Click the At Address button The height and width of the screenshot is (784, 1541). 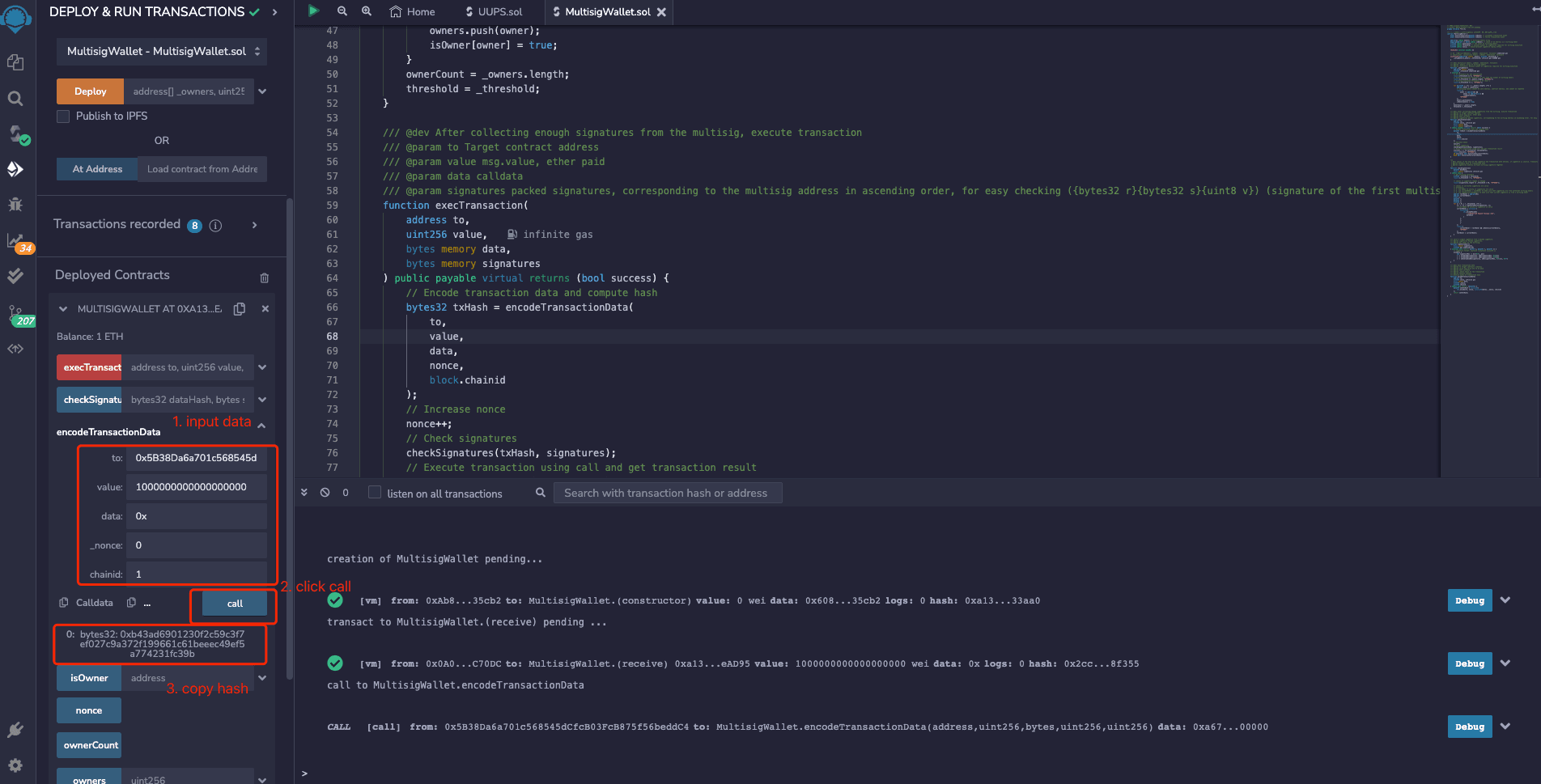point(97,169)
